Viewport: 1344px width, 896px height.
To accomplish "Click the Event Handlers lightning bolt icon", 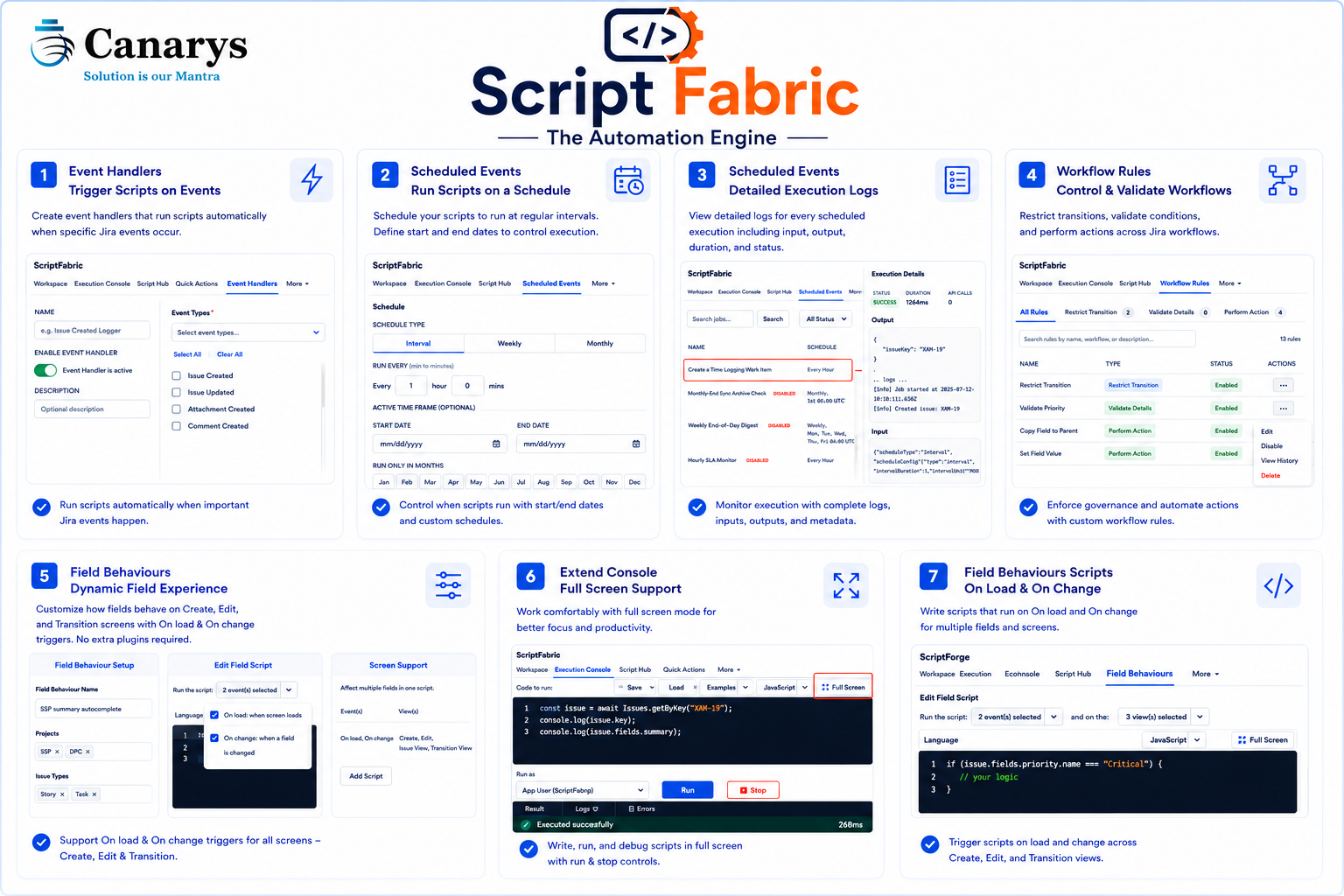I will [x=311, y=179].
